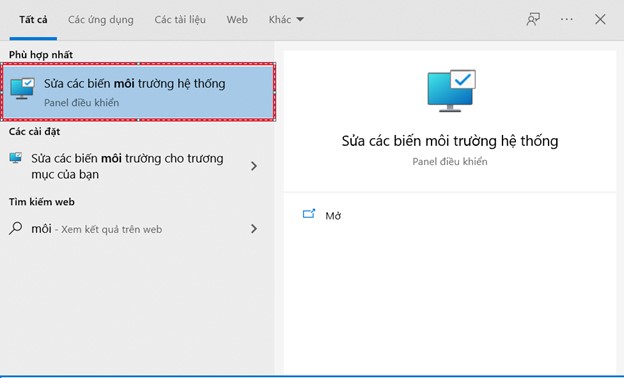Image resolution: width=624 pixels, height=378 pixels.
Task: Click preview title Sửa các biến môi trường hệ thống
Action: pos(450,141)
